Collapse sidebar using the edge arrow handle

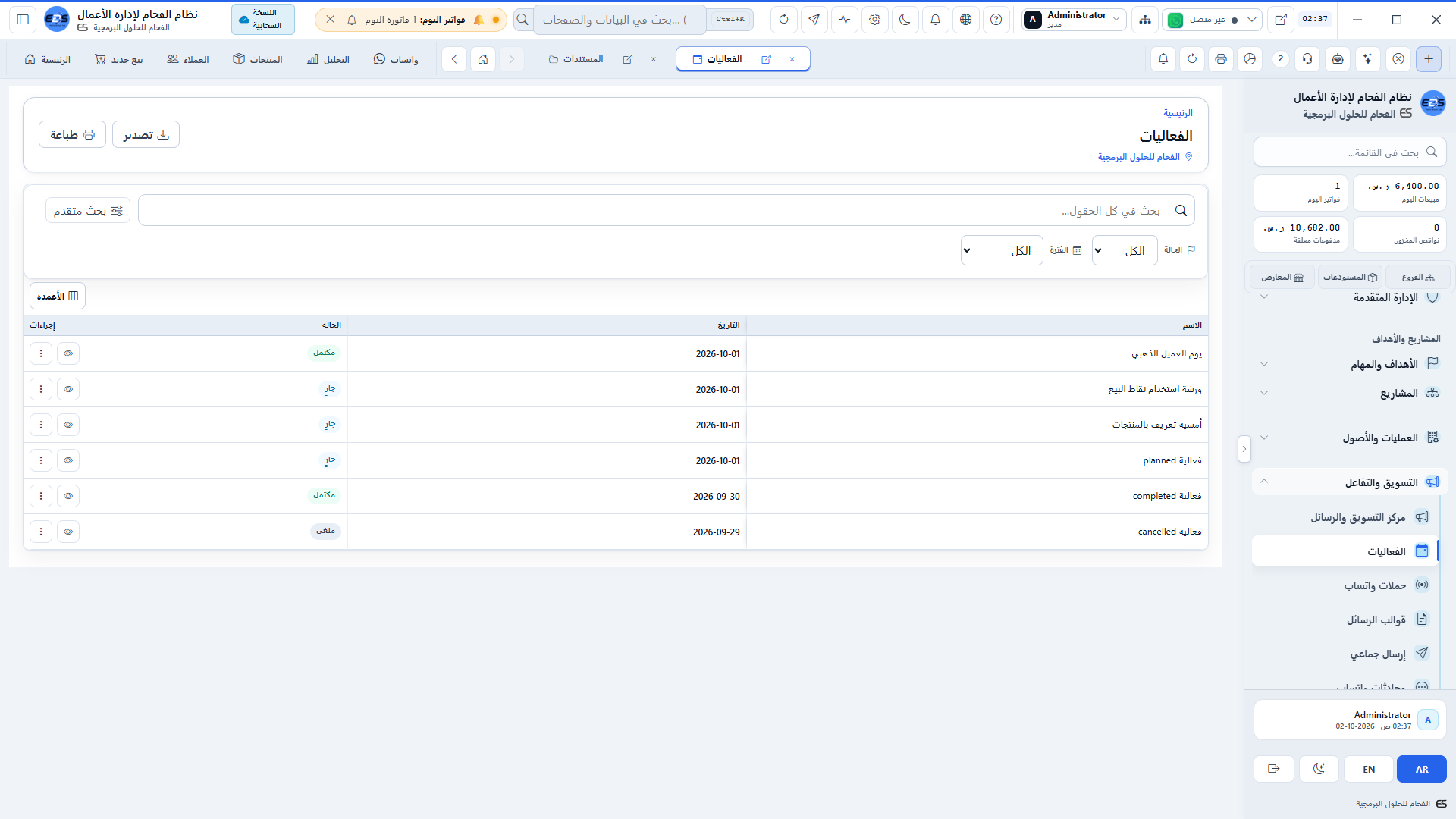(1244, 449)
